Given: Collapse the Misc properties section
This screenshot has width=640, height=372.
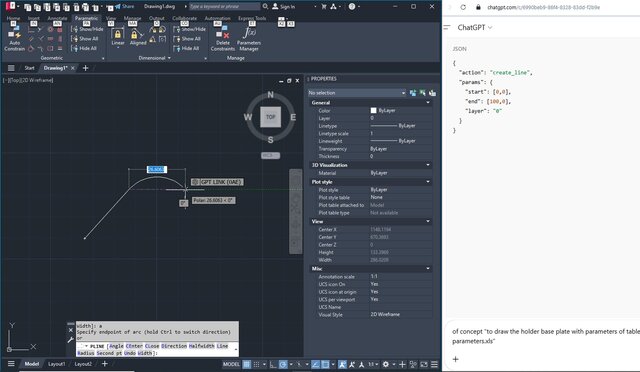Looking at the screenshot, I should [x=428, y=269].
